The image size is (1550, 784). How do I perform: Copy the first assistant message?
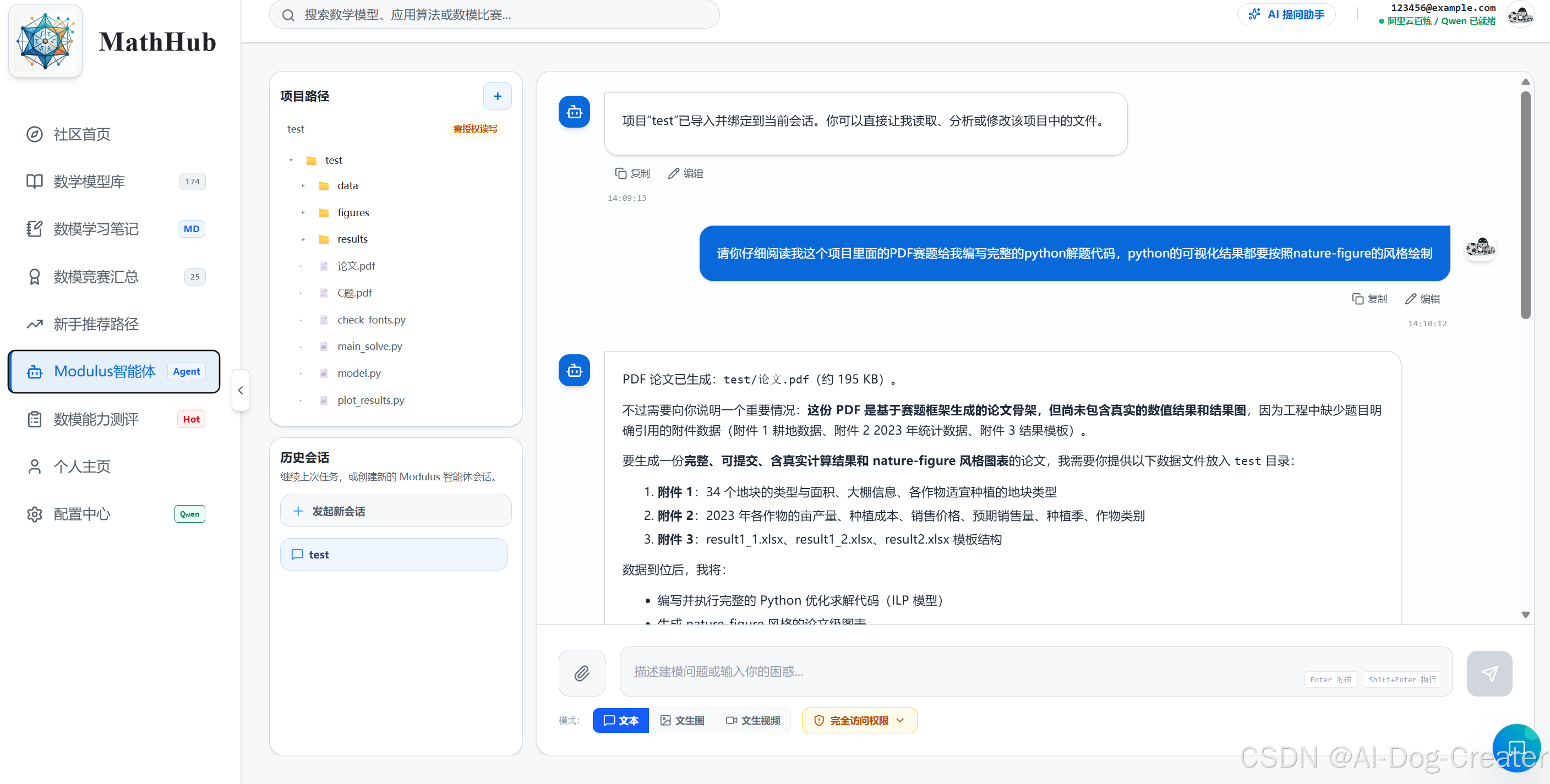click(x=632, y=174)
